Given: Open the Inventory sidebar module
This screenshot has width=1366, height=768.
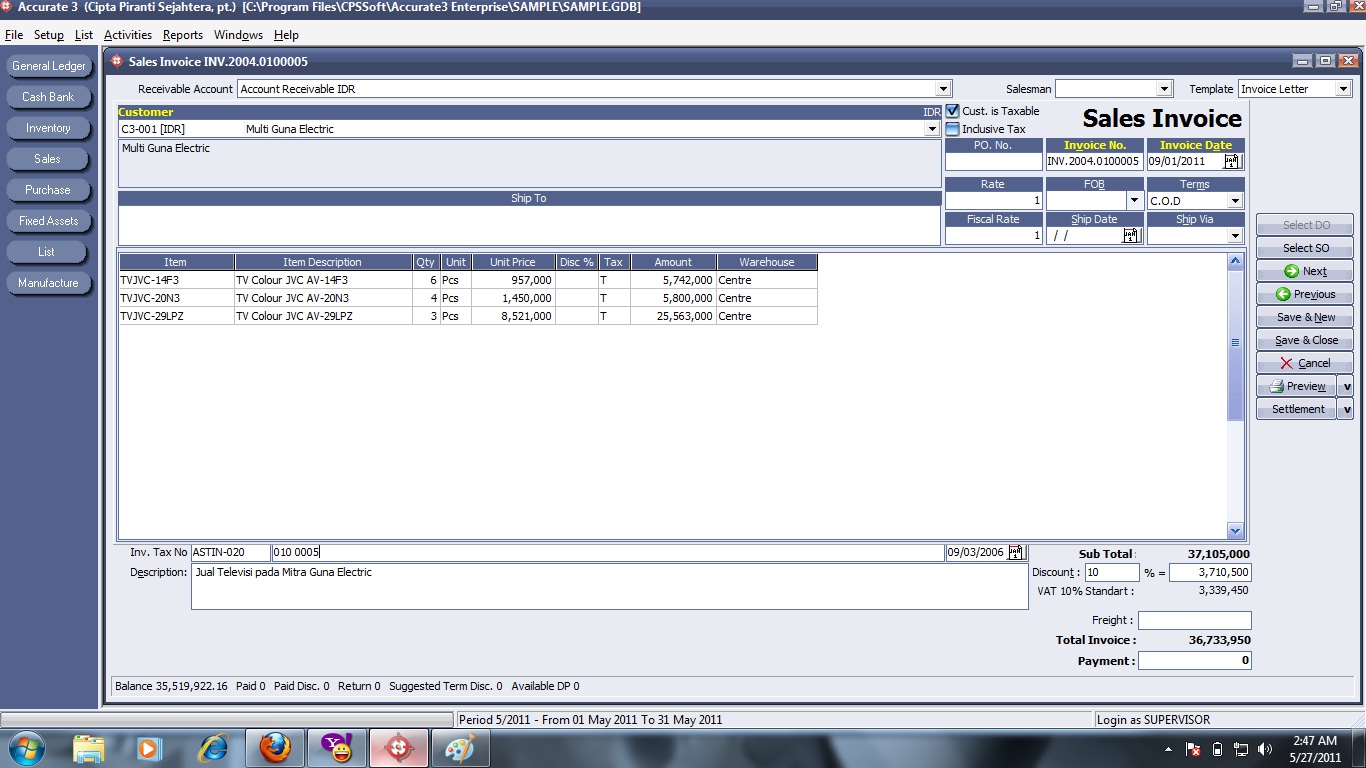Looking at the screenshot, I should [48, 128].
